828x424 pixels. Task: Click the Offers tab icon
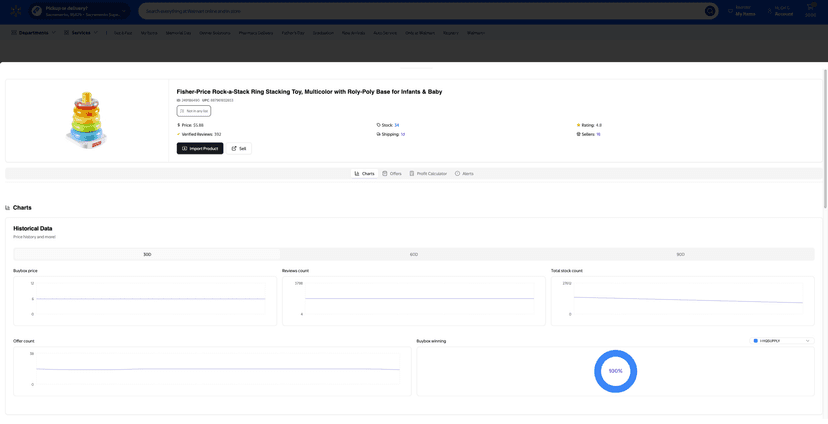[x=385, y=174]
